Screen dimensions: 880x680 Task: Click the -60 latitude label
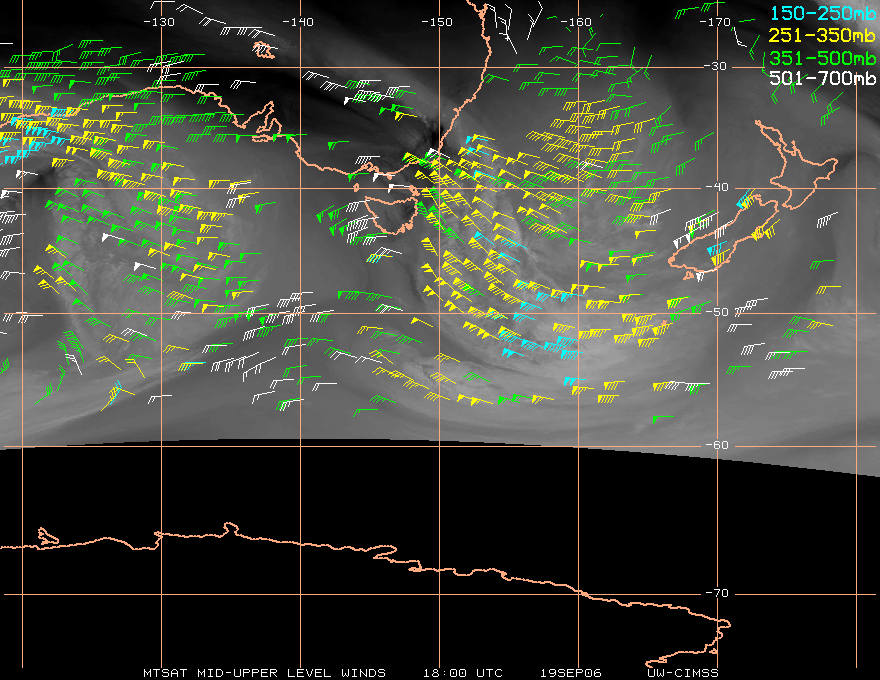tap(717, 445)
